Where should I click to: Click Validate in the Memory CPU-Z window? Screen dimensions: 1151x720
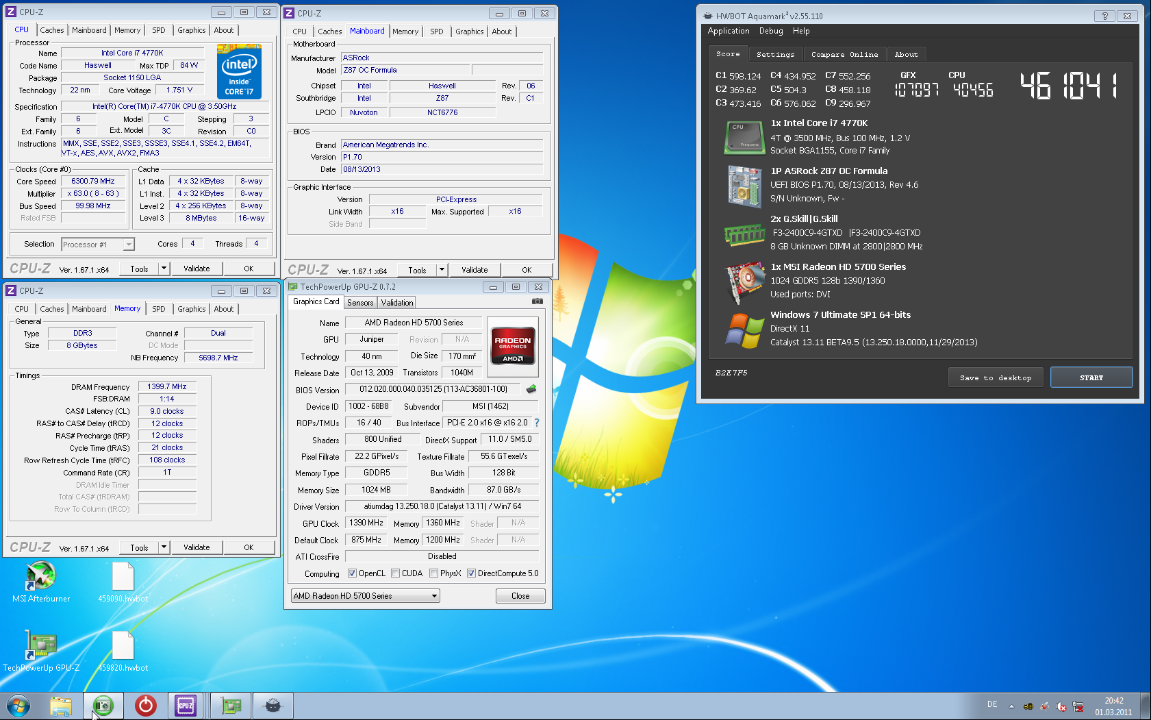coord(196,548)
